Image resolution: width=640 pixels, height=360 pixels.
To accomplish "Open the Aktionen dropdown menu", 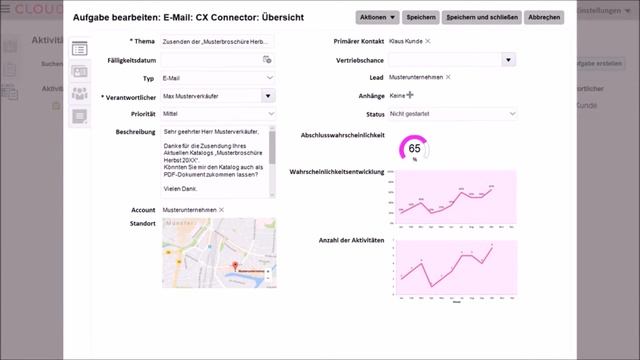I will tap(377, 17).
